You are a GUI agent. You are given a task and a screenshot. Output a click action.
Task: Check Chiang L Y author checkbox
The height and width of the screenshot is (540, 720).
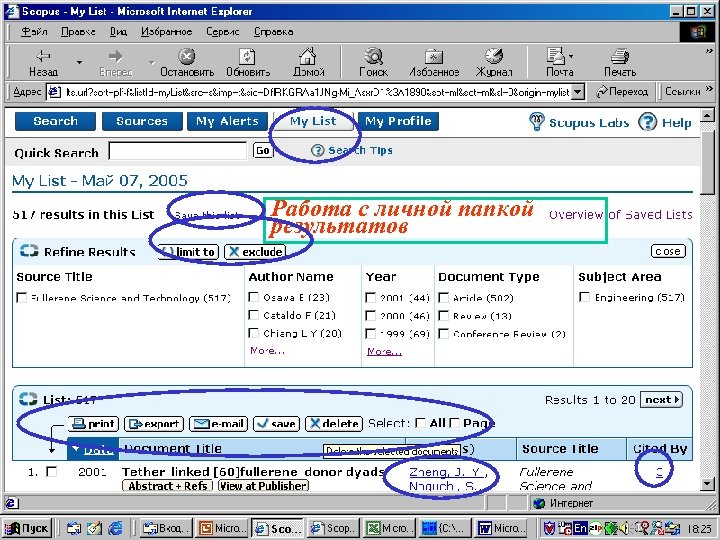point(253,333)
